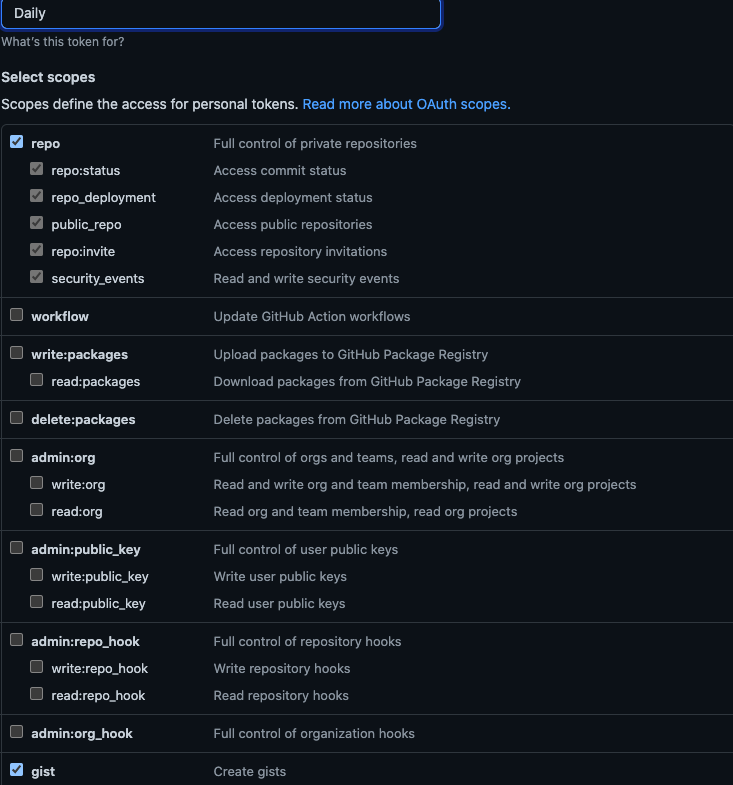733x785 pixels.
Task: Click the workflow scope label
Action: (x=60, y=317)
